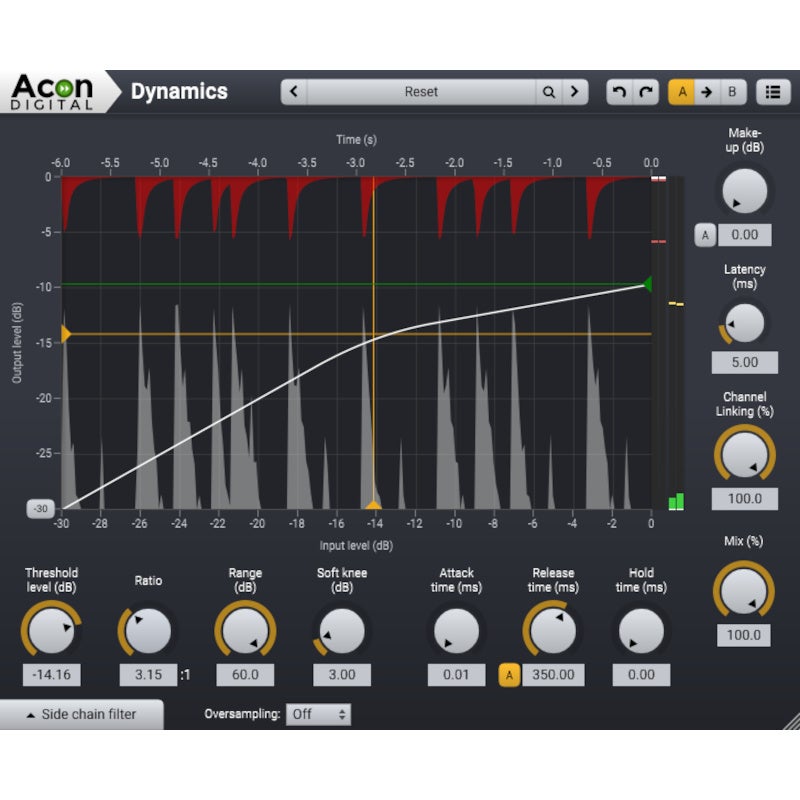Click the Soft knee knob

[x=341, y=631]
